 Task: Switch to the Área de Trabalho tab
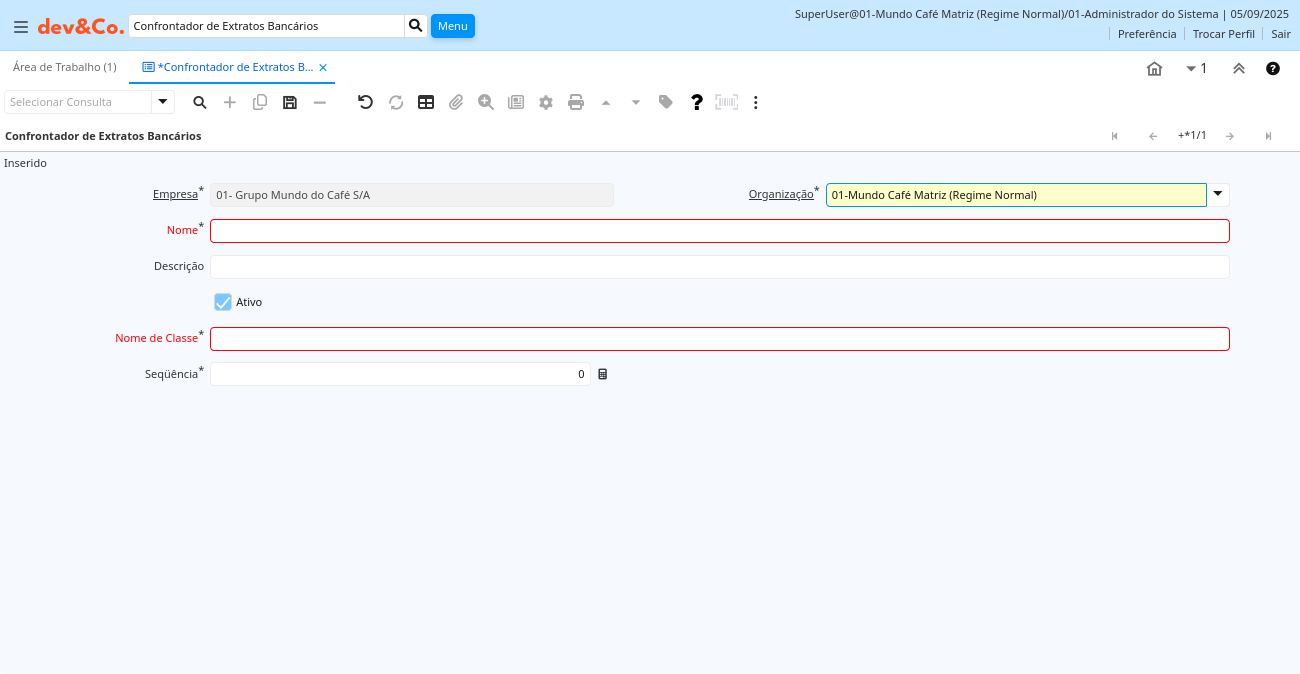click(65, 67)
